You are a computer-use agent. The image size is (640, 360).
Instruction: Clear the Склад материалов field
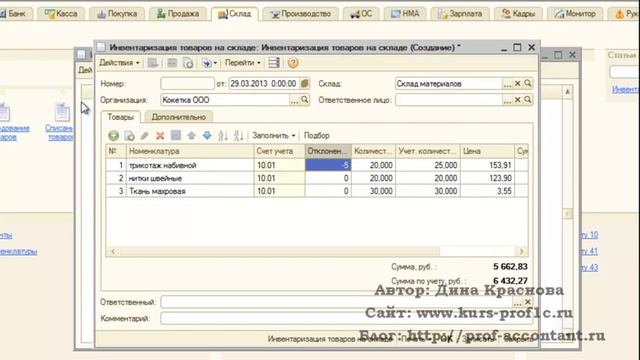[518, 84]
